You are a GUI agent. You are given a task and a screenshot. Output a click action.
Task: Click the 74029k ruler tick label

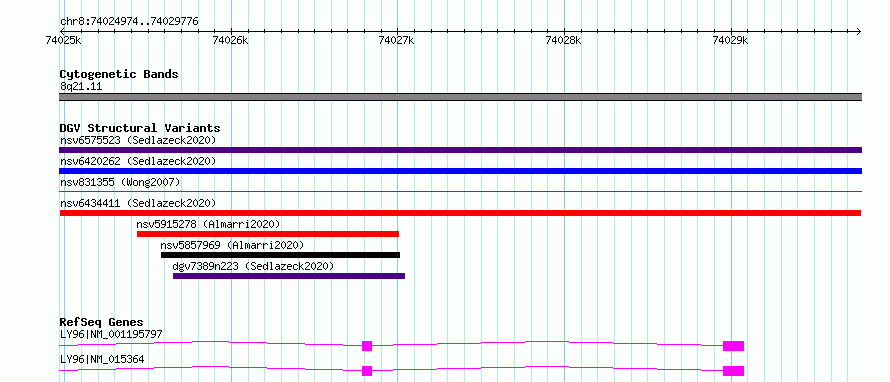click(x=731, y=40)
